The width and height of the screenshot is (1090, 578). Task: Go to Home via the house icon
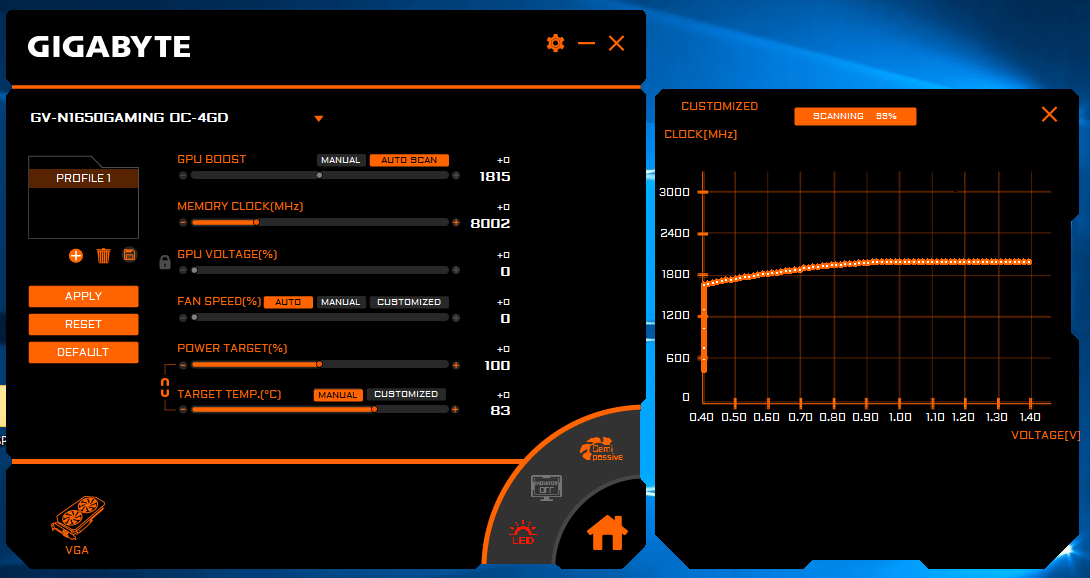(607, 534)
